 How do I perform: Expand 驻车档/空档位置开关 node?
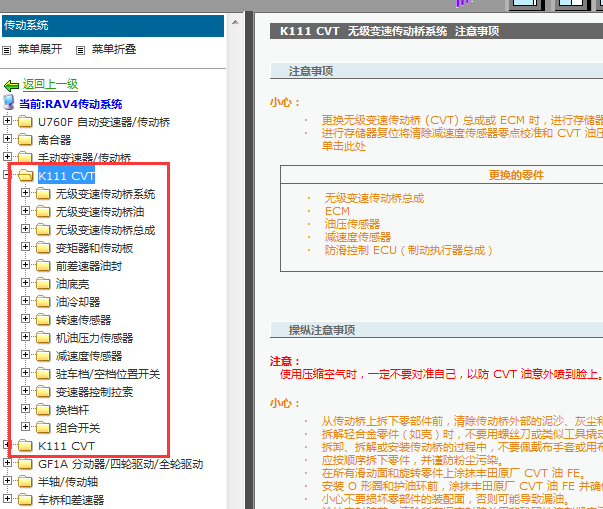tap(25, 373)
